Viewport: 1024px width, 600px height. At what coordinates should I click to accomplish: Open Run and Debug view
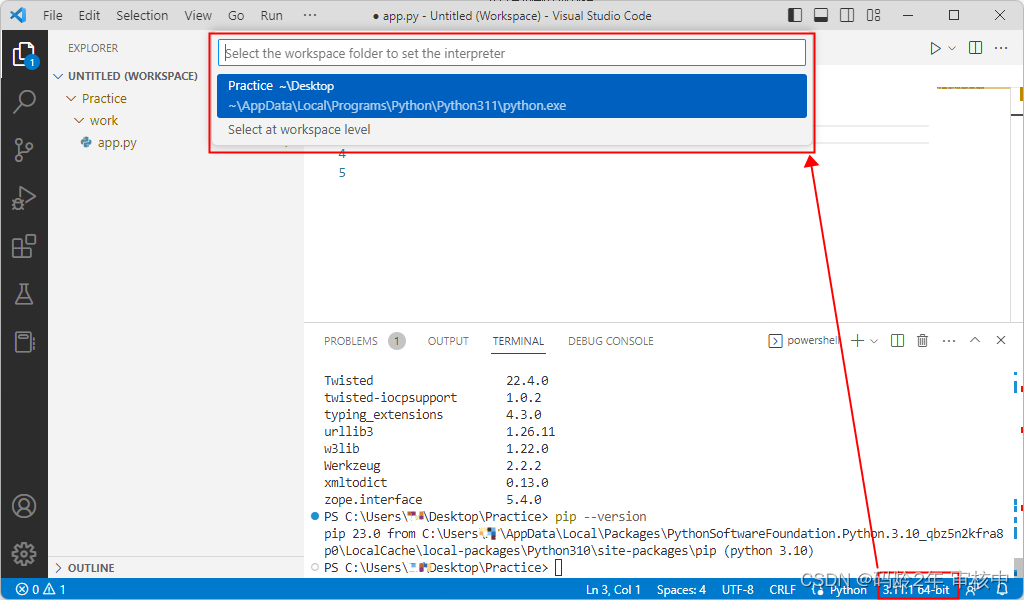coord(24,198)
